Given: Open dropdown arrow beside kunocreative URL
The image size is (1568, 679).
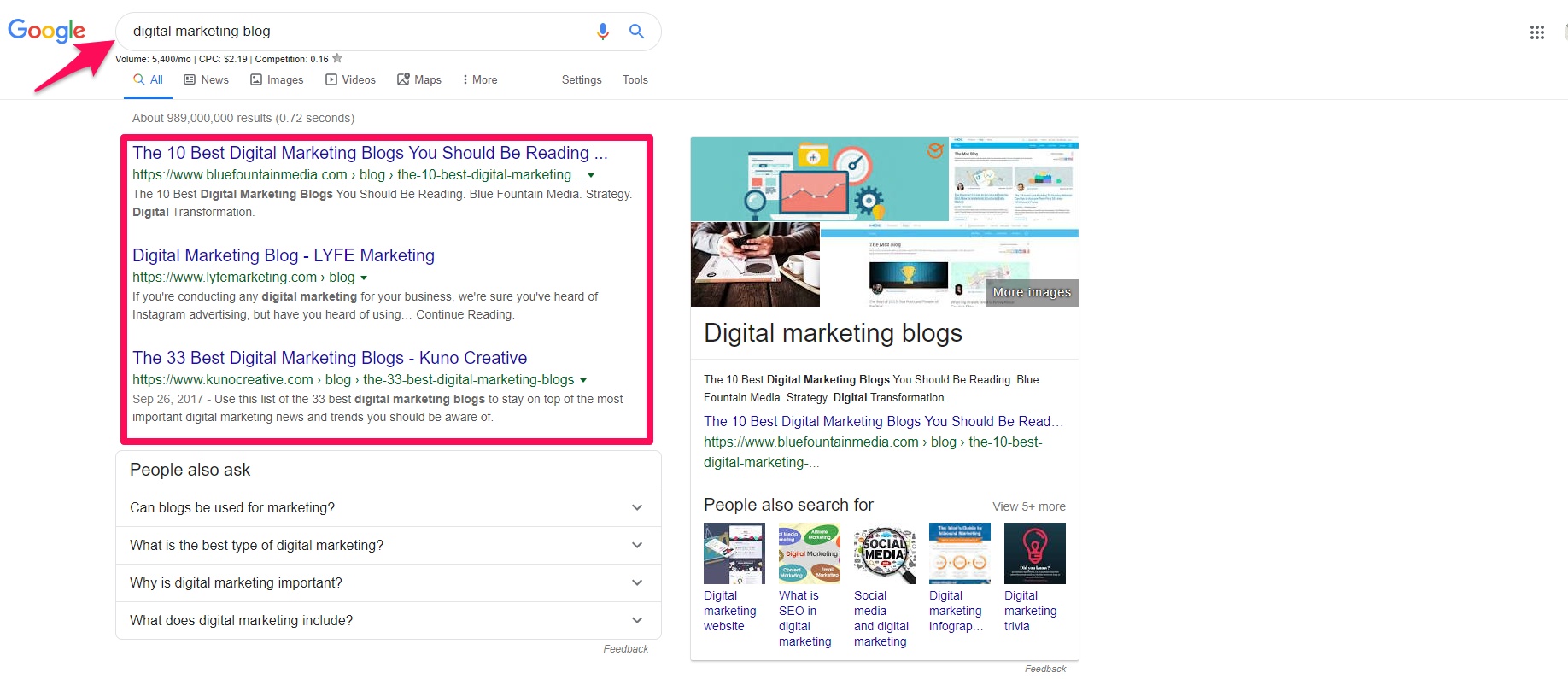Looking at the screenshot, I should tap(583, 380).
